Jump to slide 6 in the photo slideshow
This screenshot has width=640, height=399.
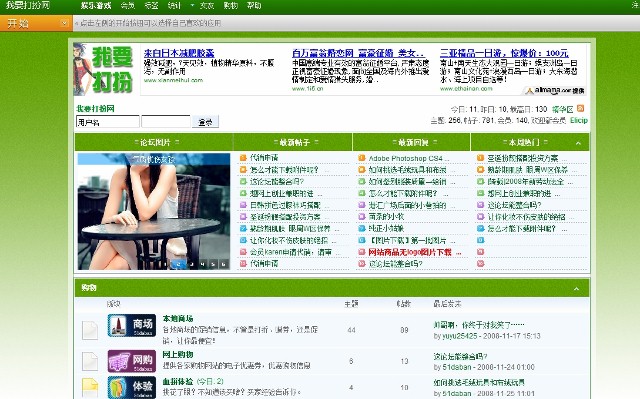[x=223, y=264]
